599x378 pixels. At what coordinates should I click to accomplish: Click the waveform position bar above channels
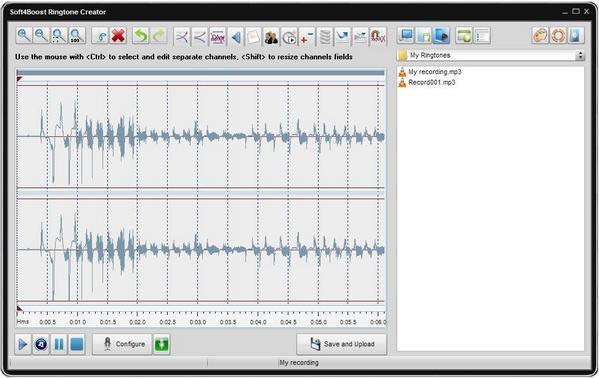pos(201,73)
